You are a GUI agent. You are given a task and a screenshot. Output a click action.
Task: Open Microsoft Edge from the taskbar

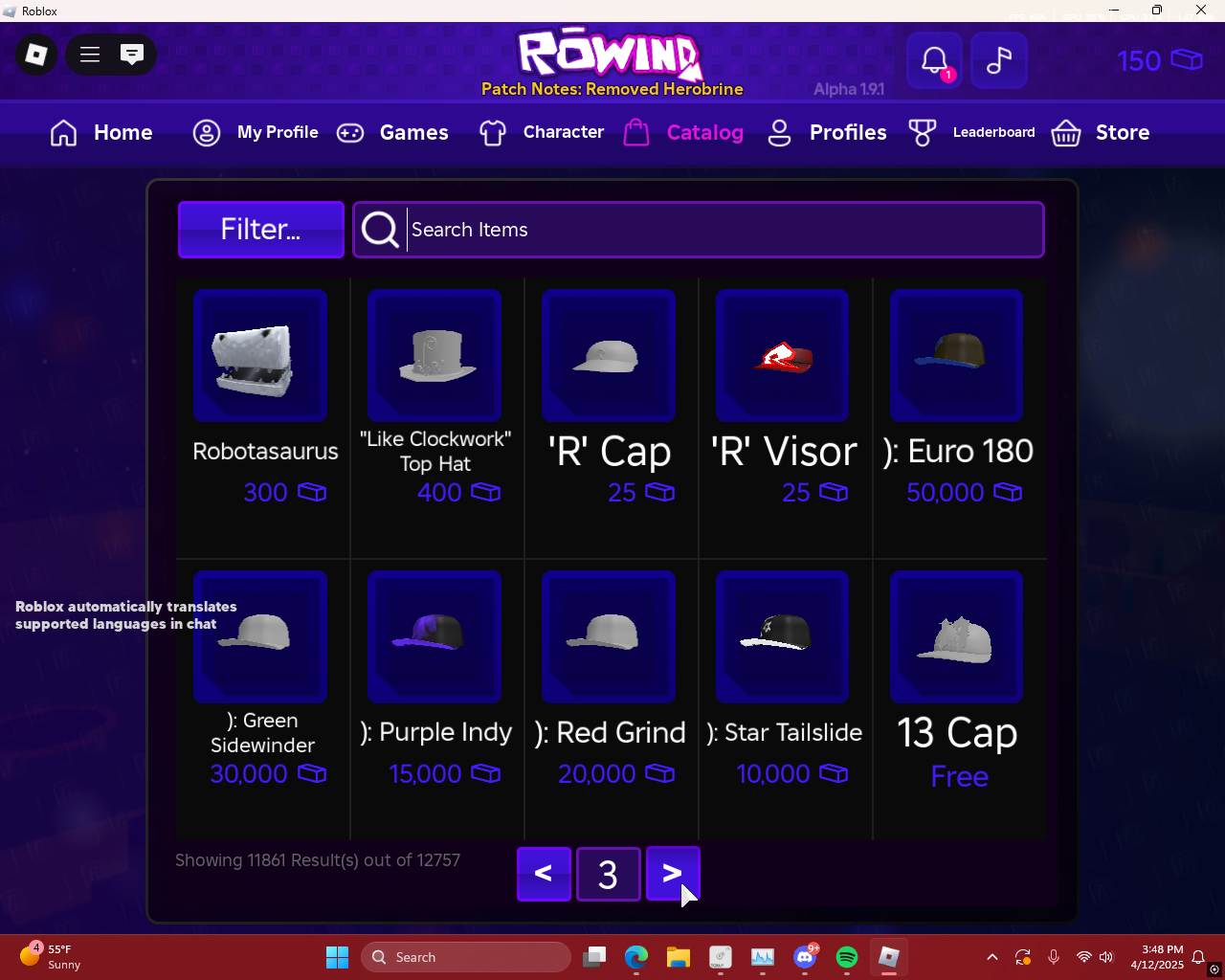tap(636, 957)
